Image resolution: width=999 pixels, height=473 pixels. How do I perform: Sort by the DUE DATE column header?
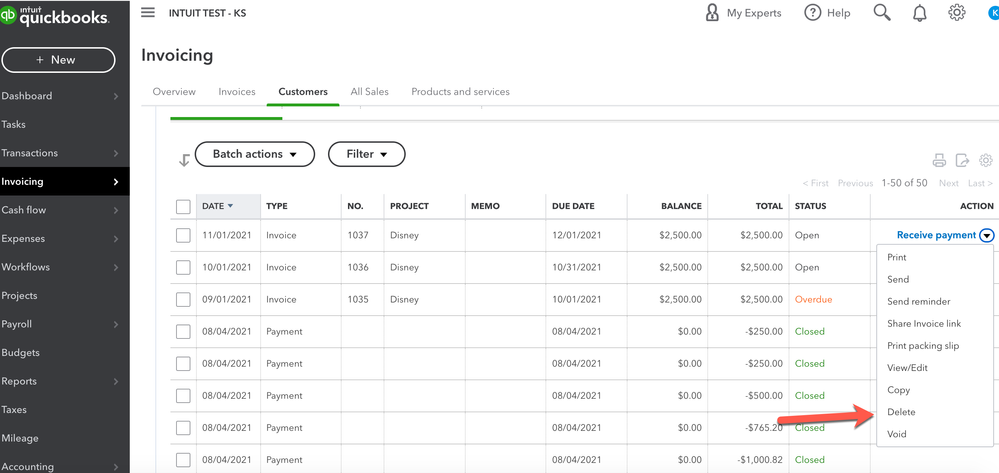[573, 206]
